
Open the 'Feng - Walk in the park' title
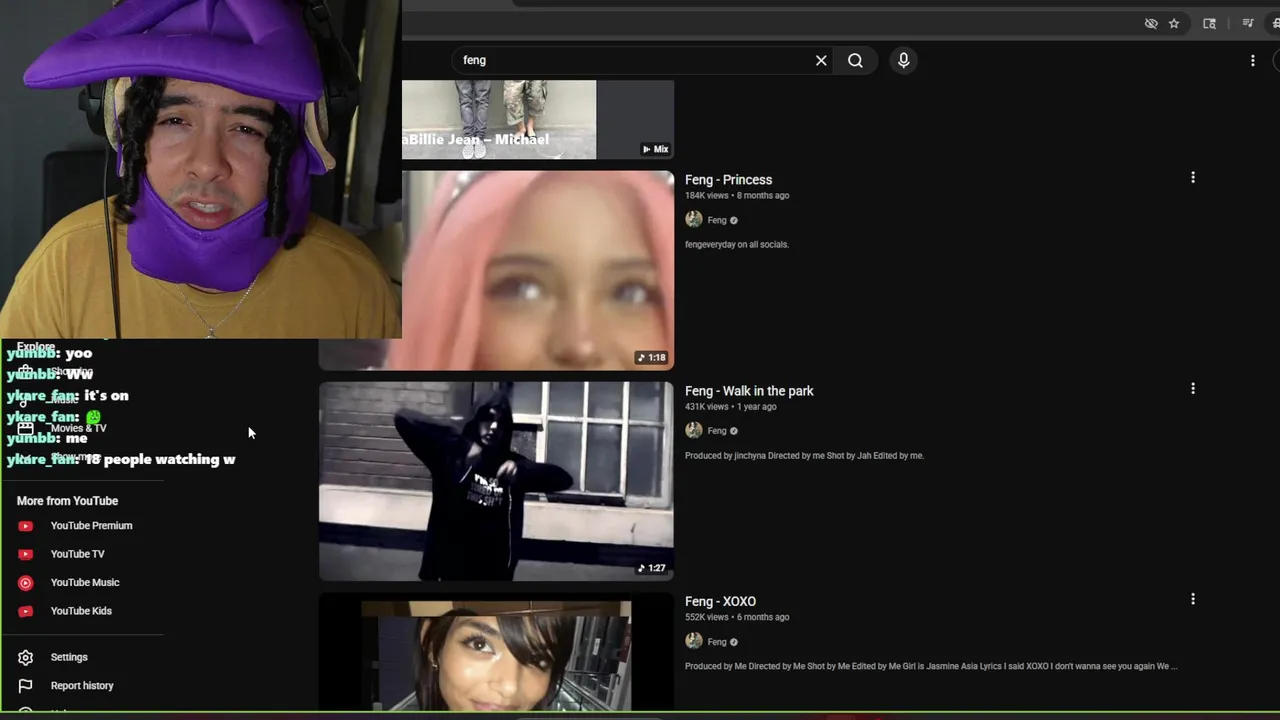(x=749, y=391)
